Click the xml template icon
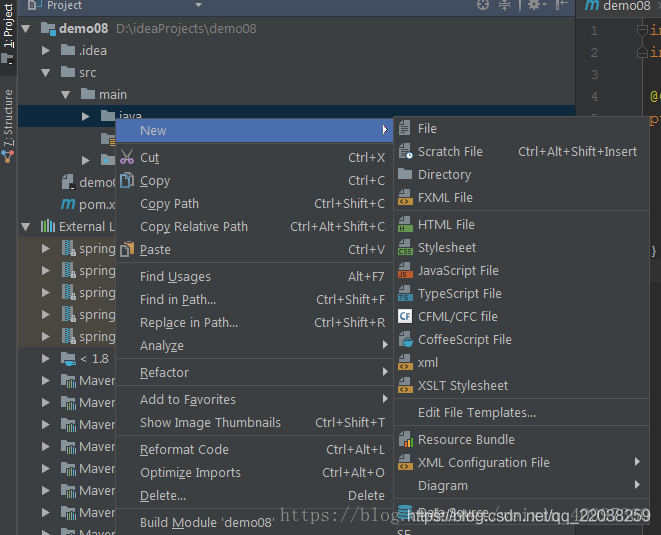This screenshot has height=535, width=661. [x=405, y=362]
